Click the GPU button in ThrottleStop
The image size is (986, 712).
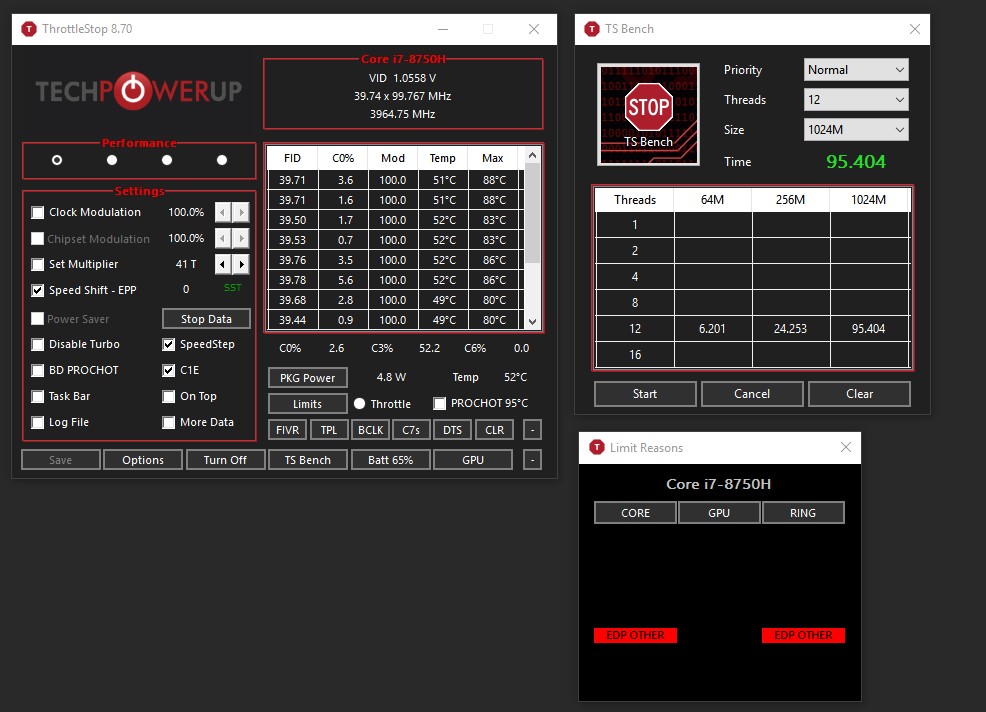click(473, 460)
